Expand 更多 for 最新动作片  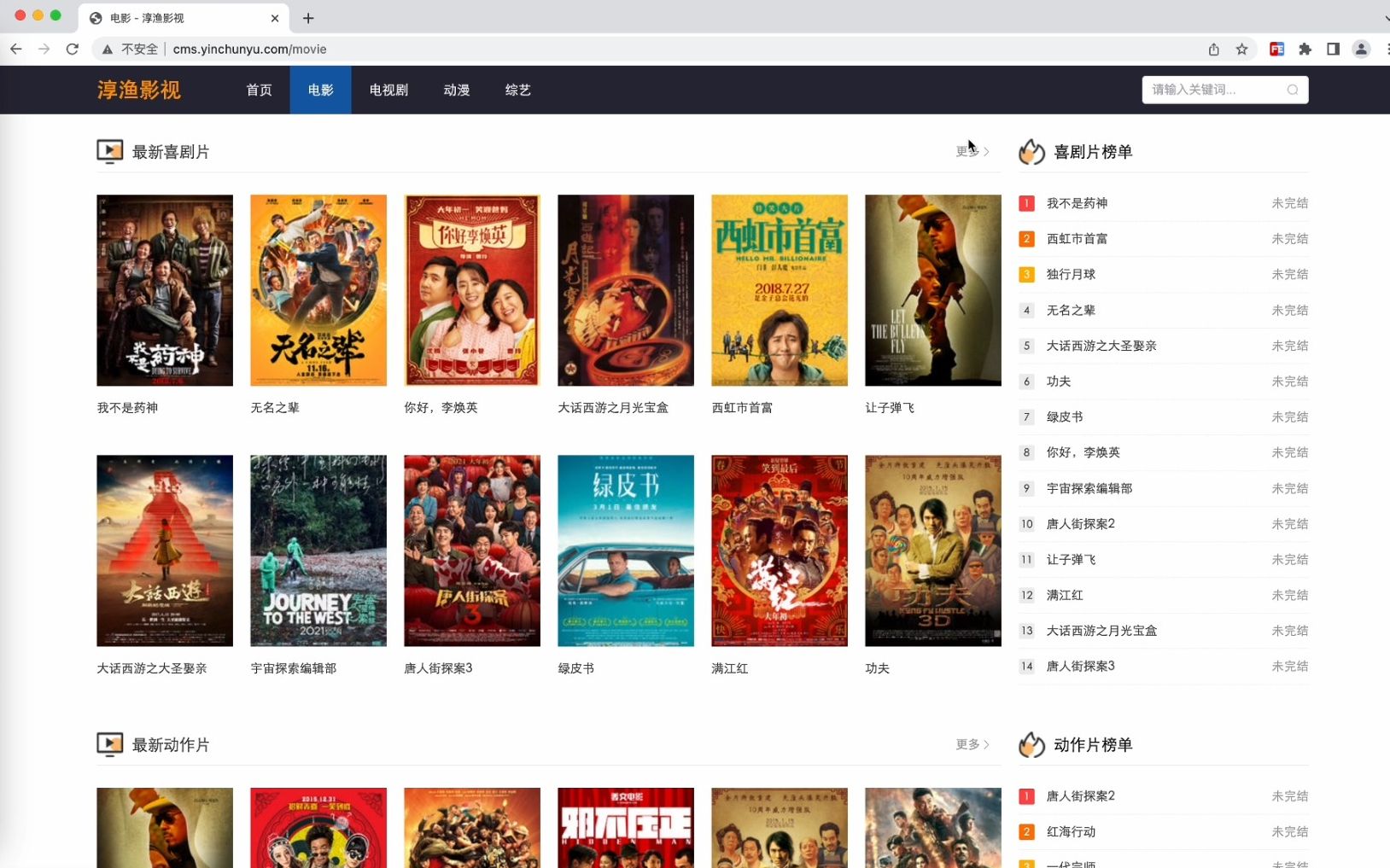[972, 744]
